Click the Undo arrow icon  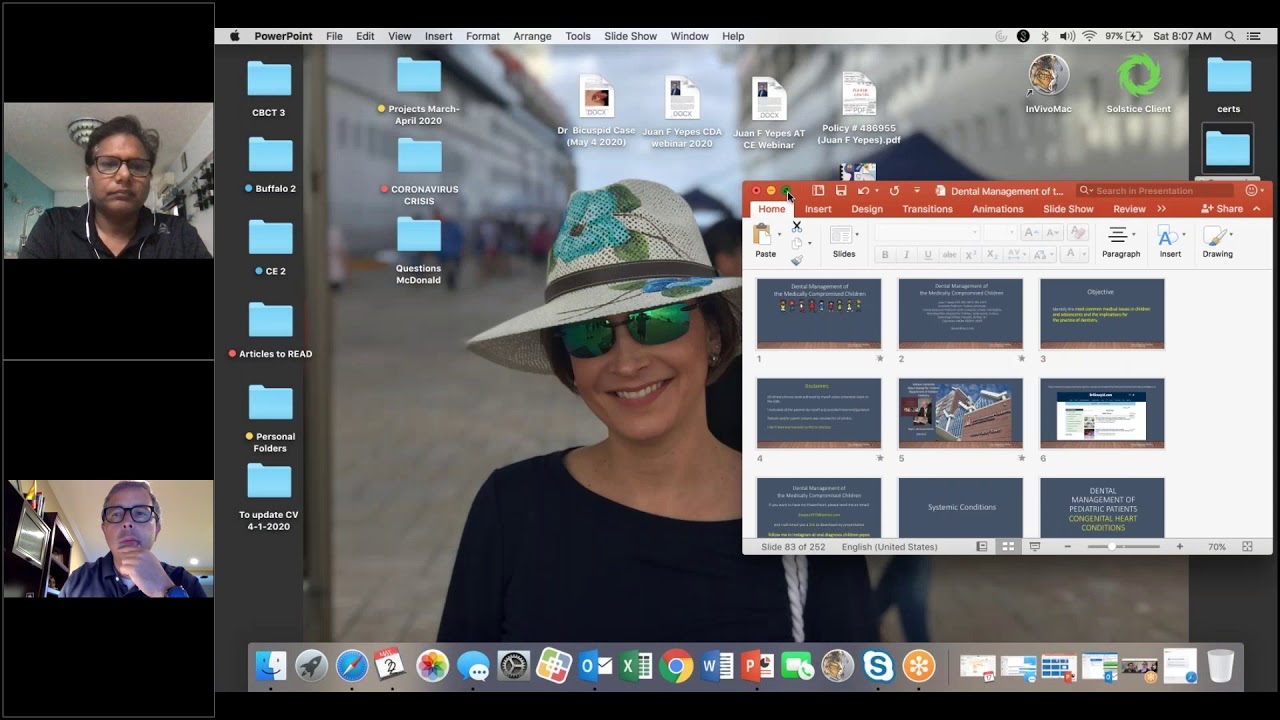click(x=863, y=191)
